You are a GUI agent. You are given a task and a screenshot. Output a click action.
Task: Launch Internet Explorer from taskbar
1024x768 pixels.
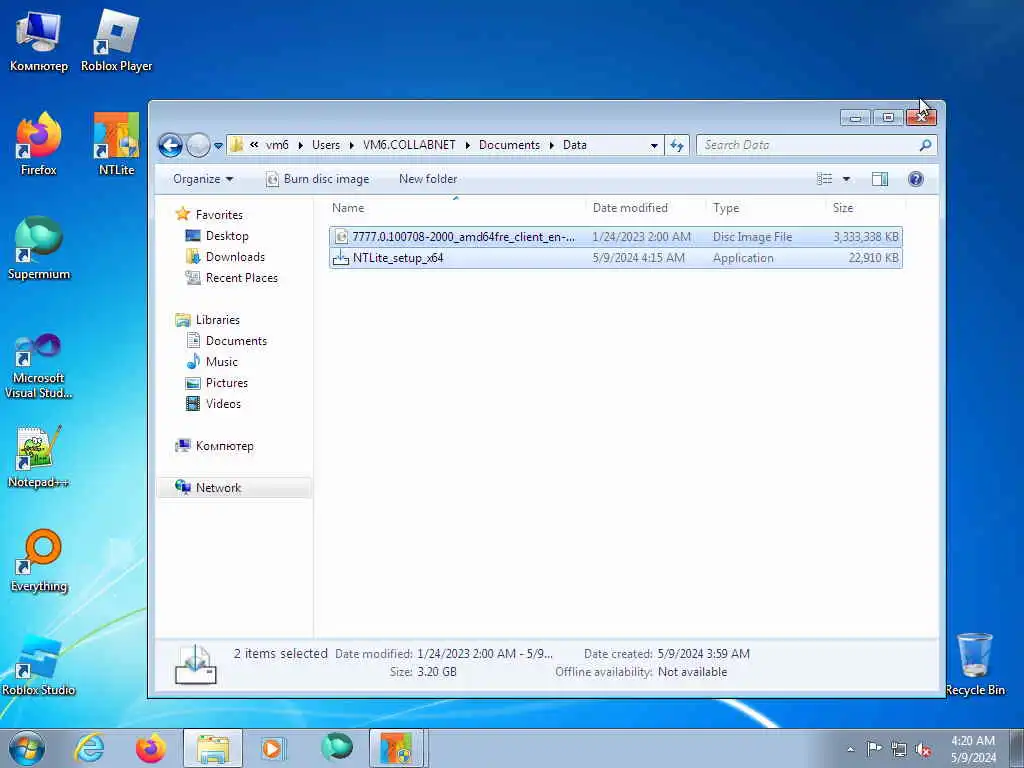(x=89, y=748)
